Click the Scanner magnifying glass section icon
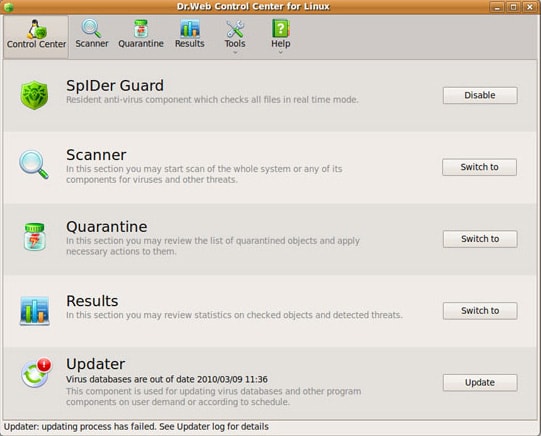 (34, 165)
